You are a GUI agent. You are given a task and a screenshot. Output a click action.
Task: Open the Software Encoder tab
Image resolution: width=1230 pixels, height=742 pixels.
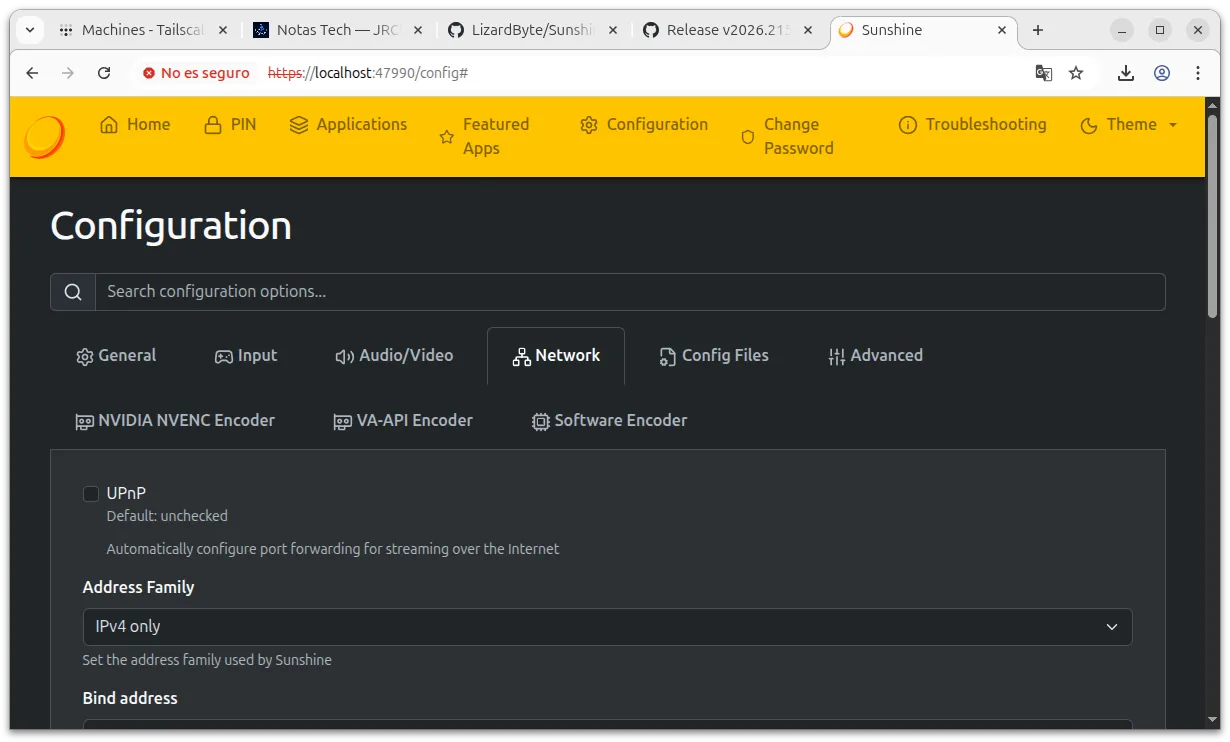(609, 421)
